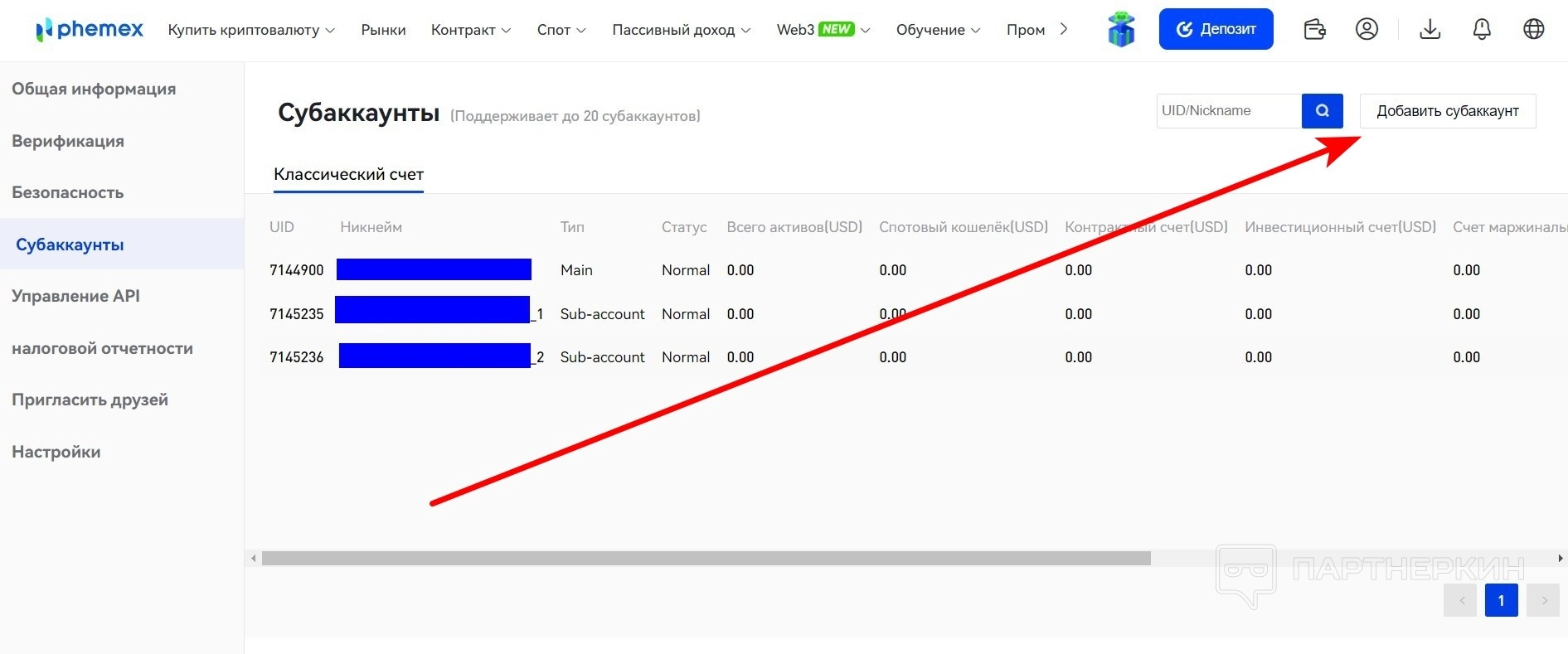The height and width of the screenshot is (654, 1568).
Task: Click the scrollbar right arrow
Action: (1561, 559)
